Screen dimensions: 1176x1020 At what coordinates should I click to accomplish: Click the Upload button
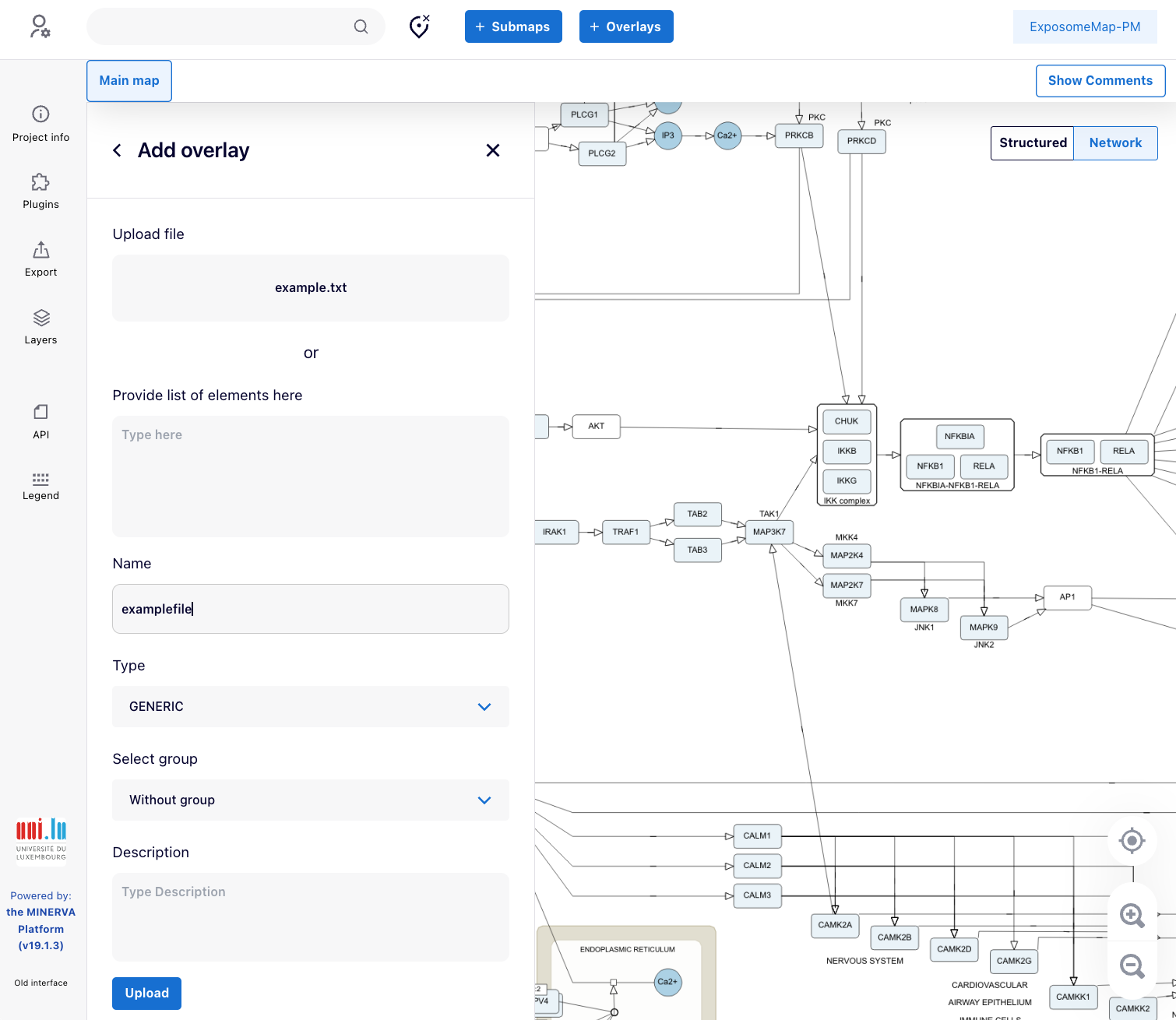click(146, 993)
